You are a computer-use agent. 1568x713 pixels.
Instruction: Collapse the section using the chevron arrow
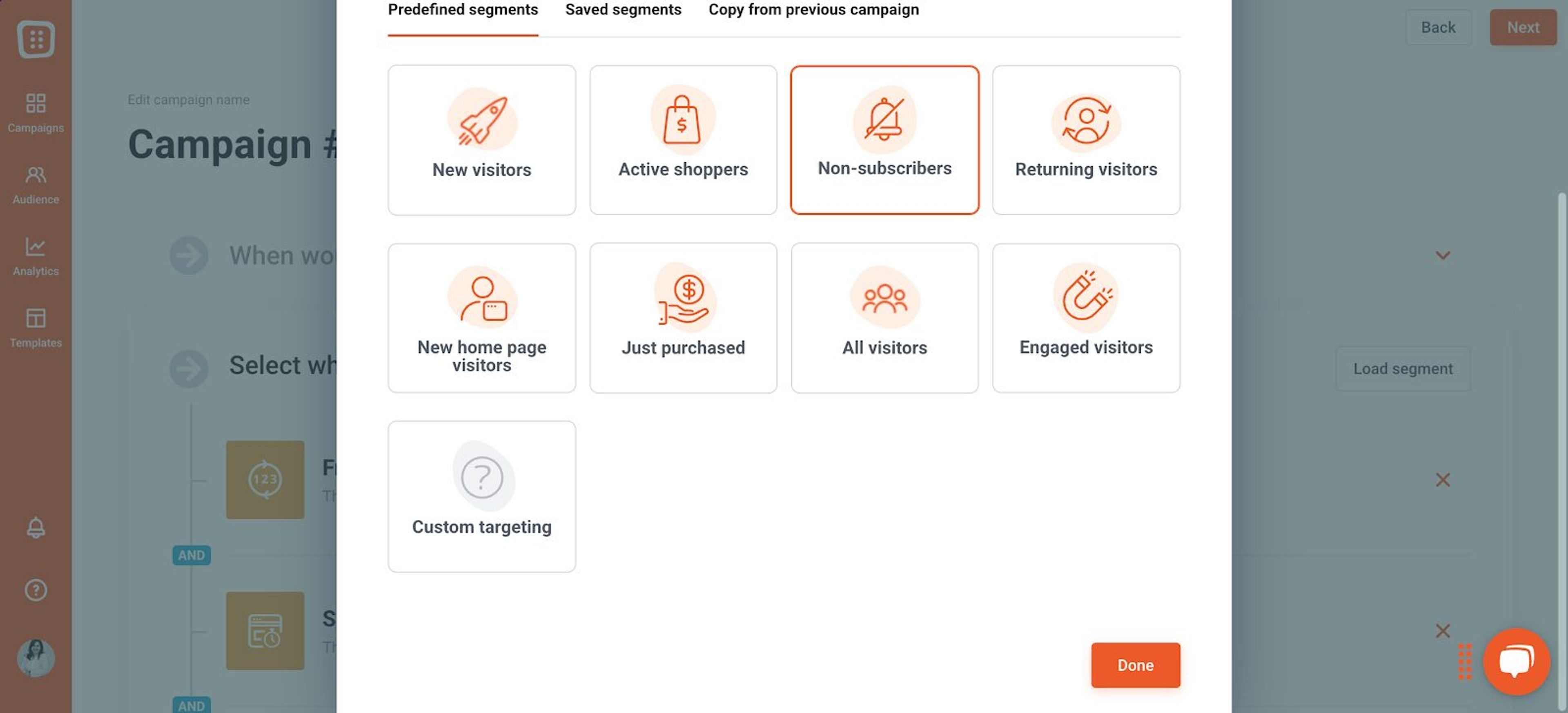1443,255
